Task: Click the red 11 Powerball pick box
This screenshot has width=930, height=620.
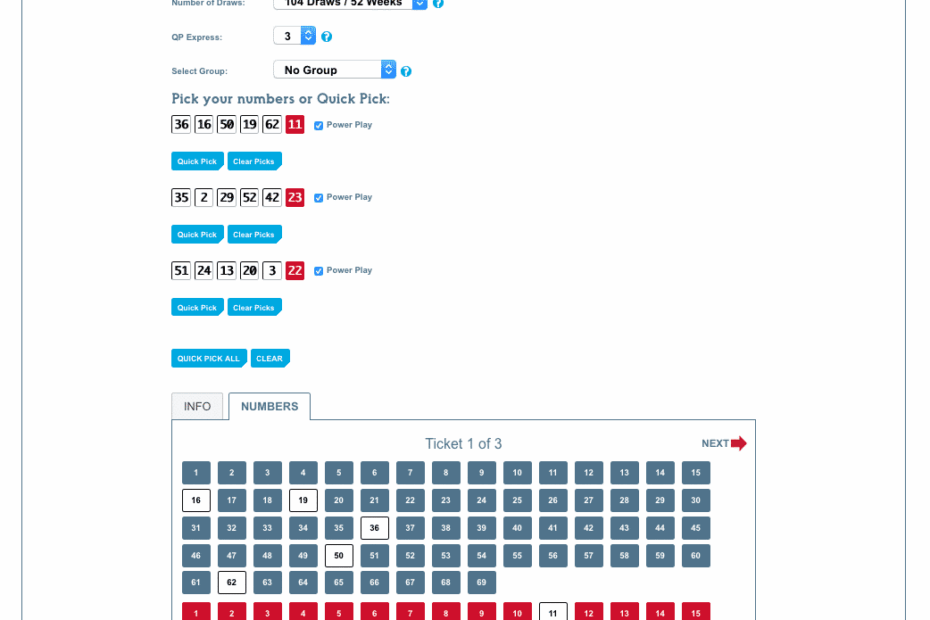Action: (295, 125)
